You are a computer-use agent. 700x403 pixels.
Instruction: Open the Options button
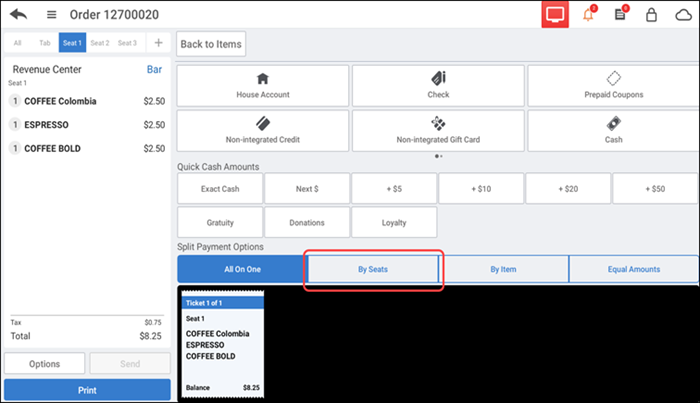[45, 364]
